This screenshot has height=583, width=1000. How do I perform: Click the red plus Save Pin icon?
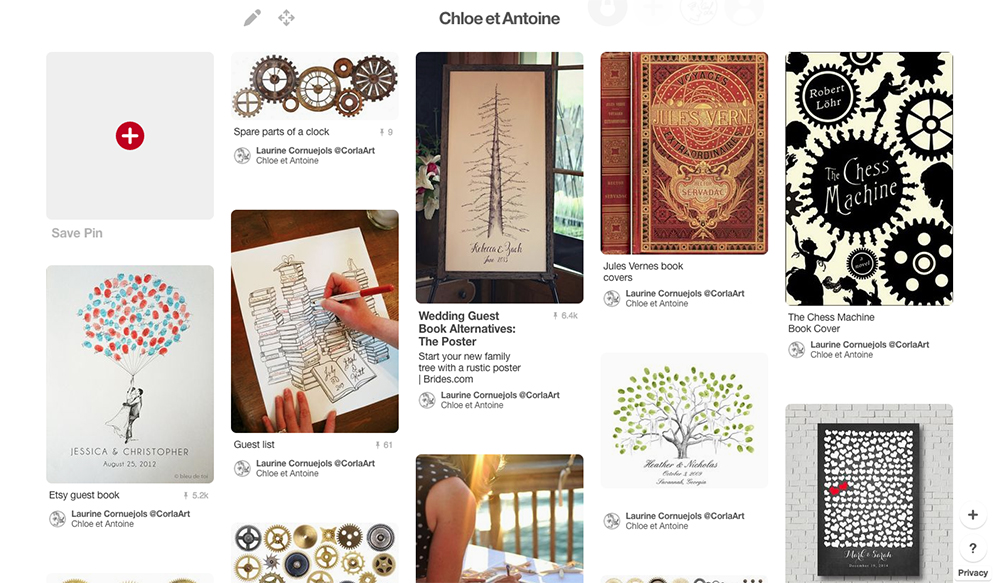[x=130, y=136]
